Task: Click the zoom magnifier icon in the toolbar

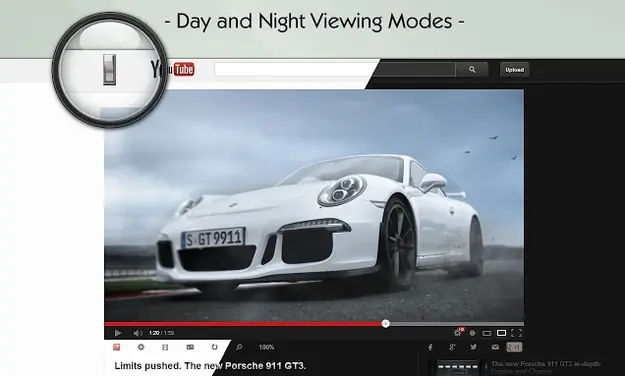Action: (x=239, y=347)
